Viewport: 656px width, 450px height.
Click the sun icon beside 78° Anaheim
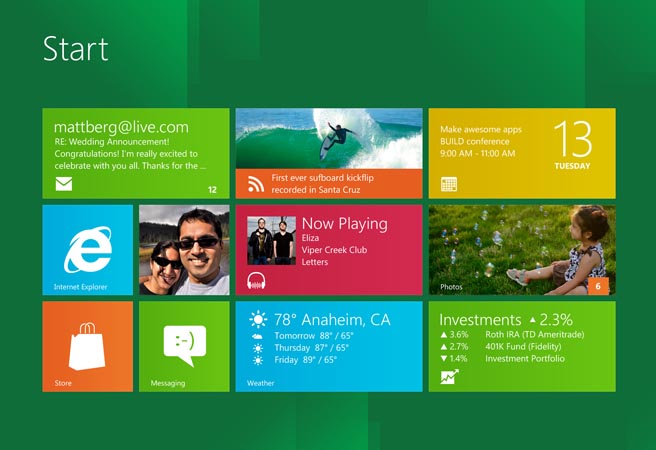[258, 320]
